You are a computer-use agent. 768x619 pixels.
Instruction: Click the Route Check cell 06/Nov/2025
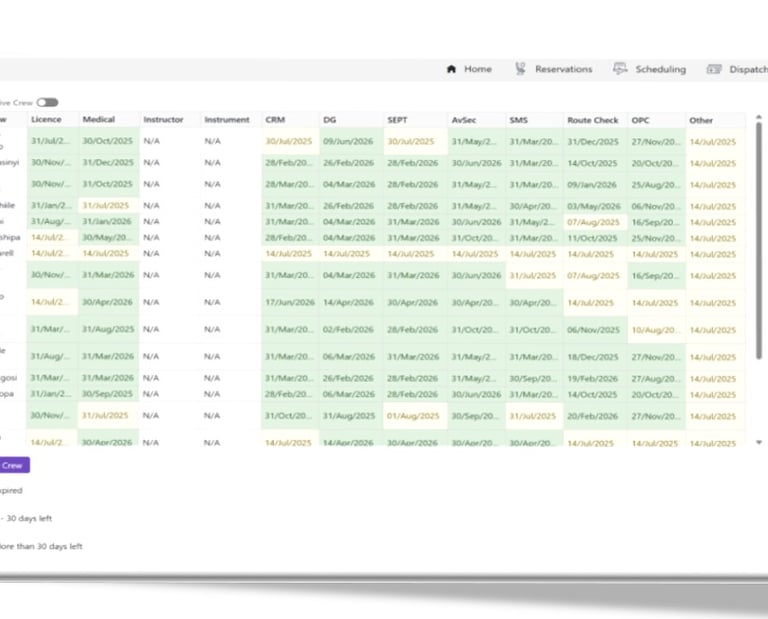[593, 330]
